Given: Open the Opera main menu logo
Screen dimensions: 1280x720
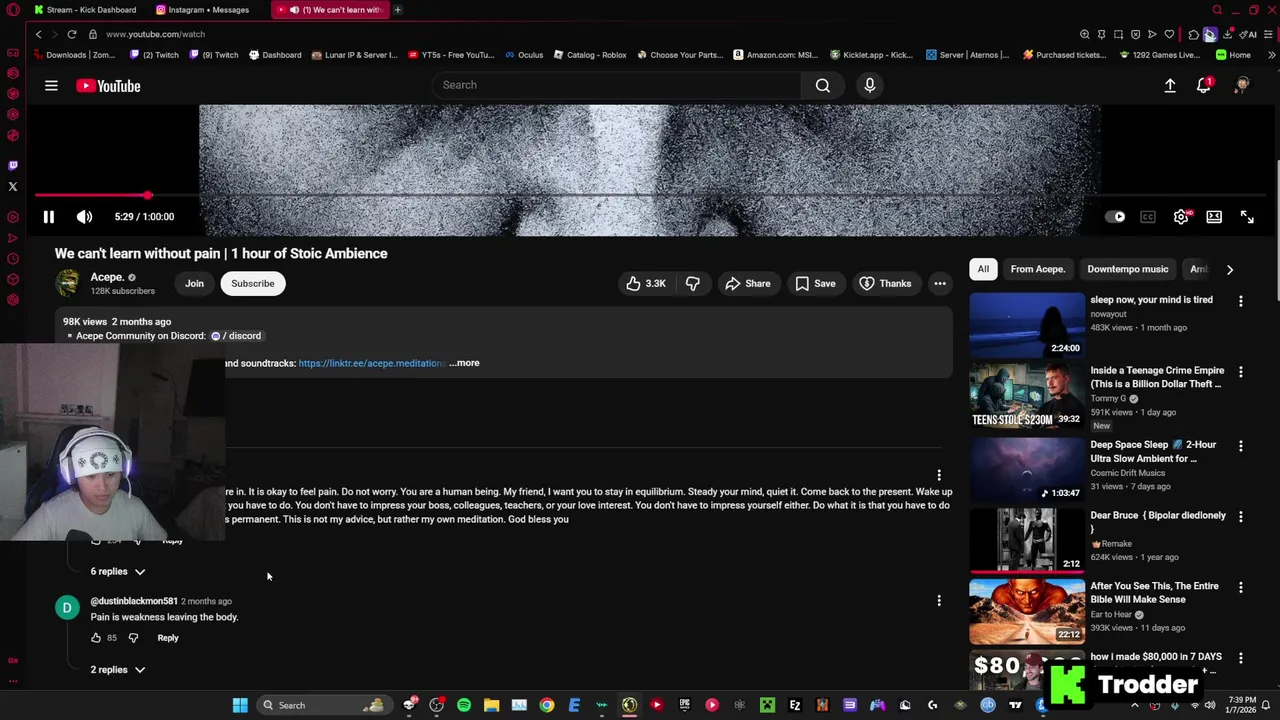Looking at the screenshot, I should (13, 10).
